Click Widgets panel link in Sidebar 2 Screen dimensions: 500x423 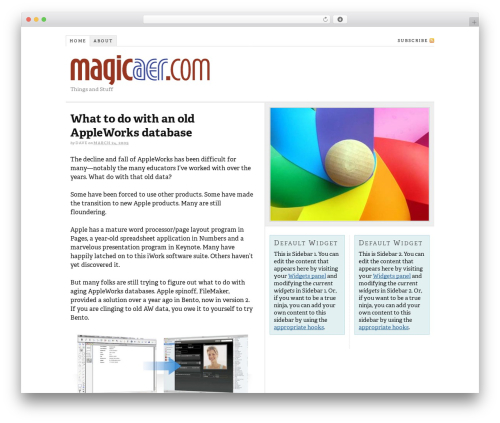click(392, 276)
